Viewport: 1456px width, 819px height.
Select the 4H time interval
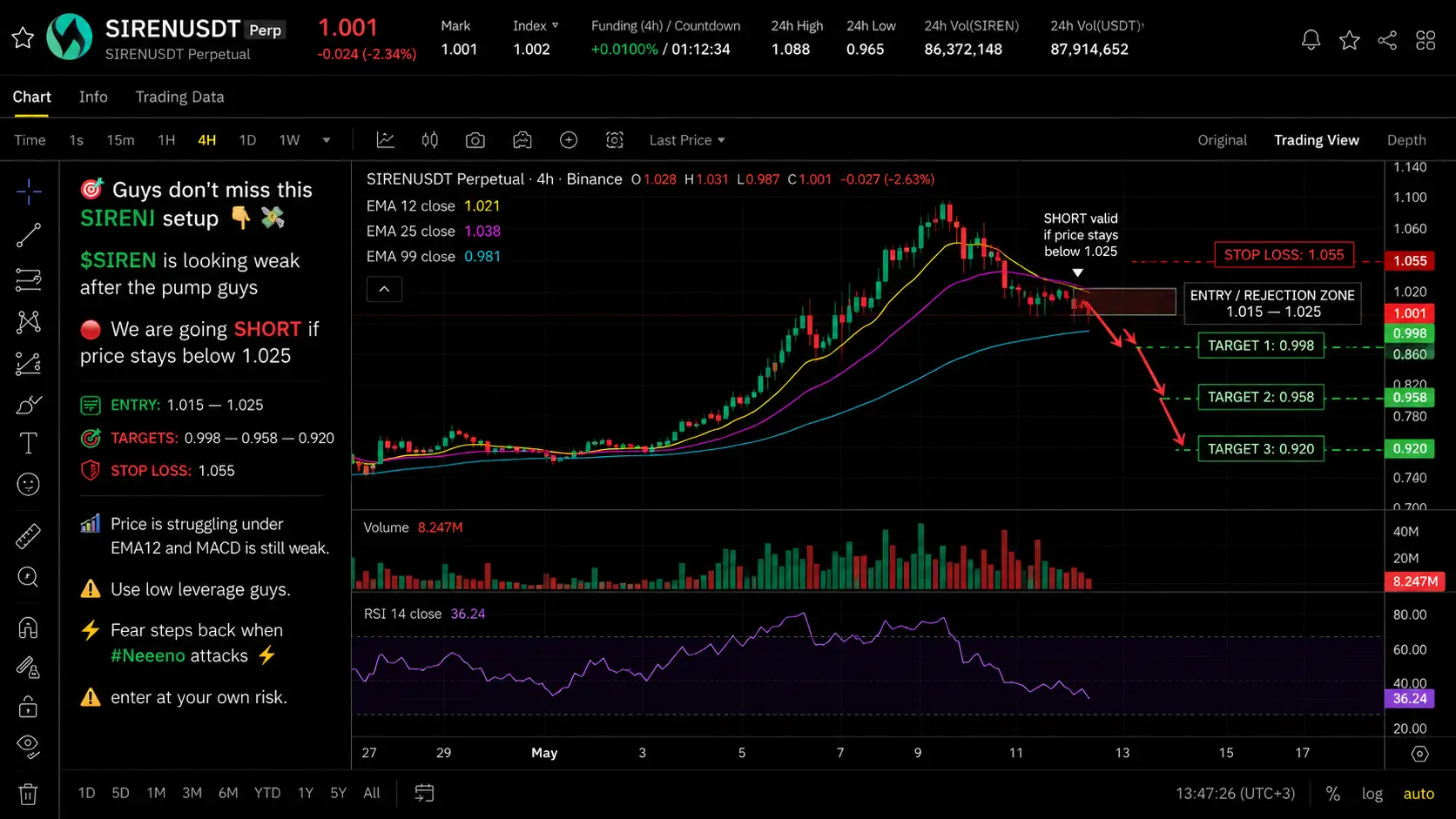coord(207,140)
